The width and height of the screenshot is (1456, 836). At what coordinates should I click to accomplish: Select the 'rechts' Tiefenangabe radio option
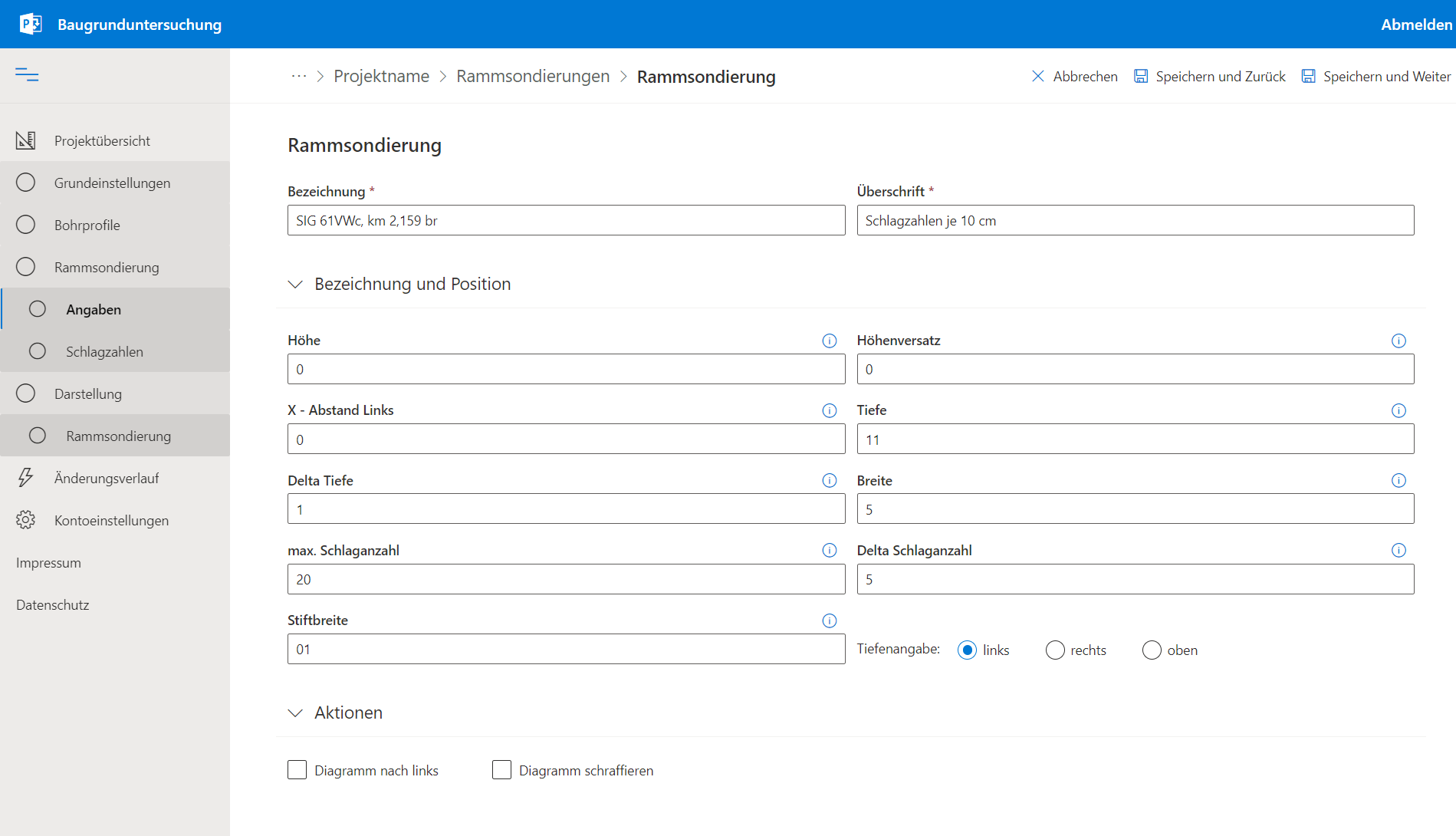pyautogui.click(x=1055, y=650)
